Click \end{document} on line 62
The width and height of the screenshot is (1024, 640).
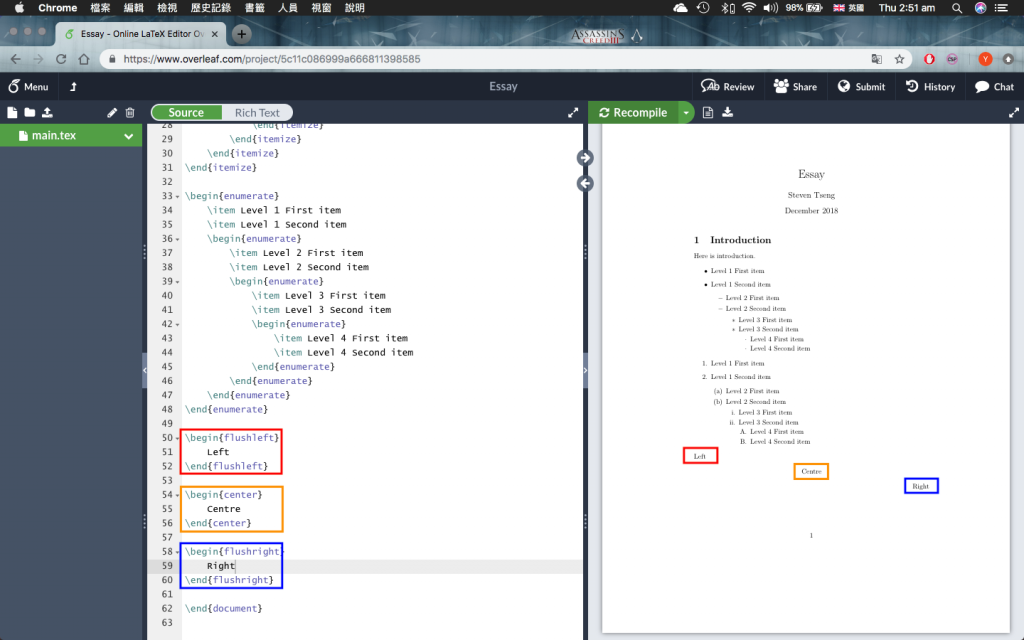[x=223, y=609]
